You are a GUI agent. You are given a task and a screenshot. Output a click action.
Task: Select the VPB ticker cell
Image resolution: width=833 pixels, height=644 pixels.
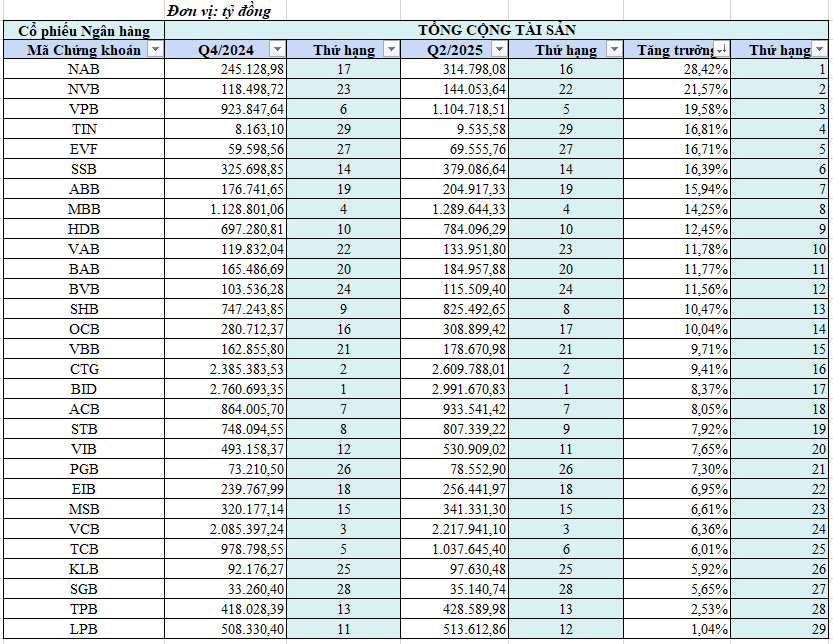point(84,109)
